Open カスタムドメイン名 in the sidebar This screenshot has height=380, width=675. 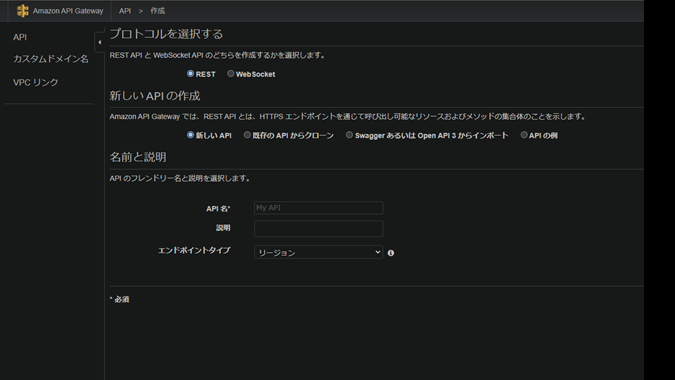(x=51, y=59)
